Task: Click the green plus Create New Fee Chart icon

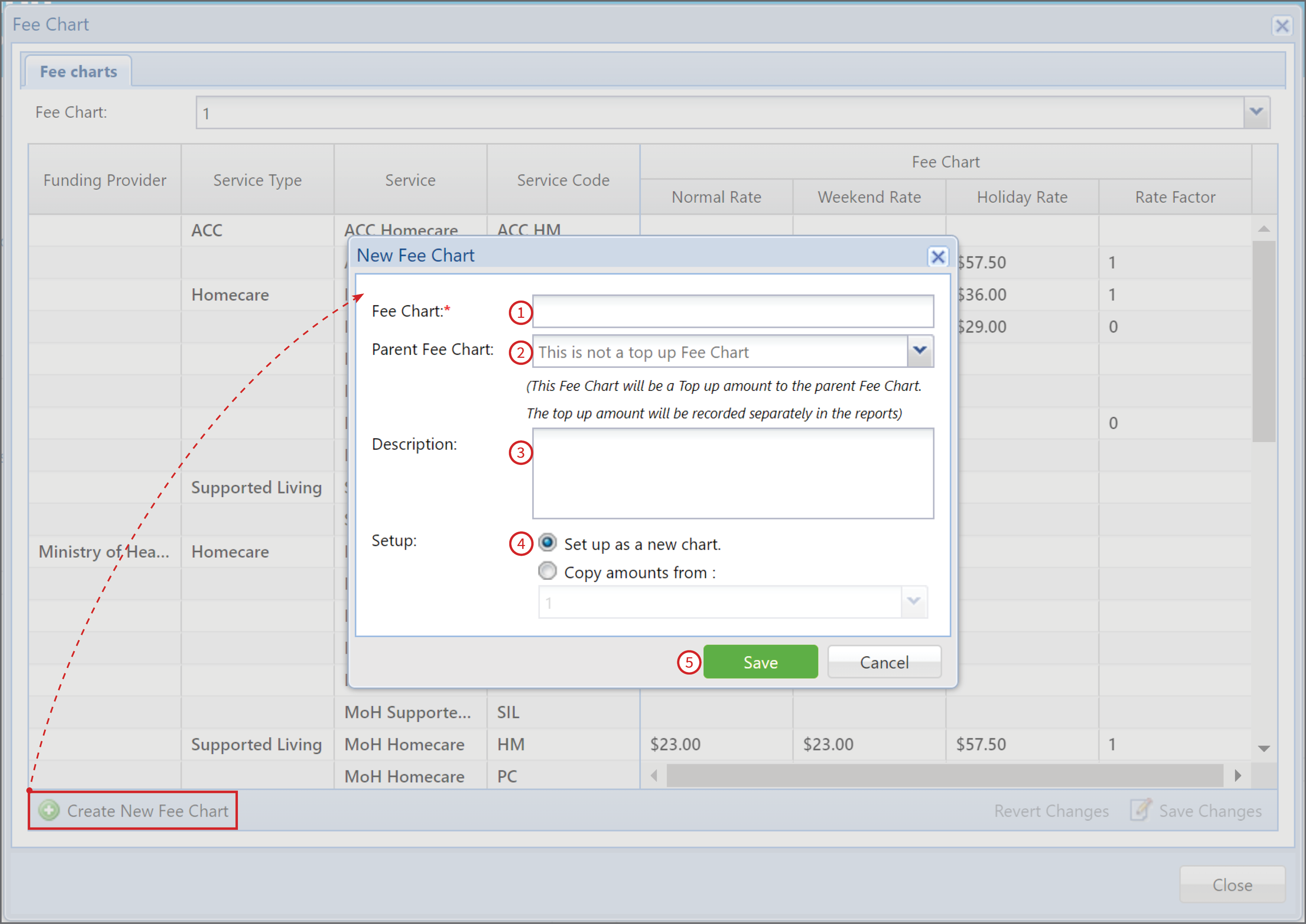Action: coord(50,810)
